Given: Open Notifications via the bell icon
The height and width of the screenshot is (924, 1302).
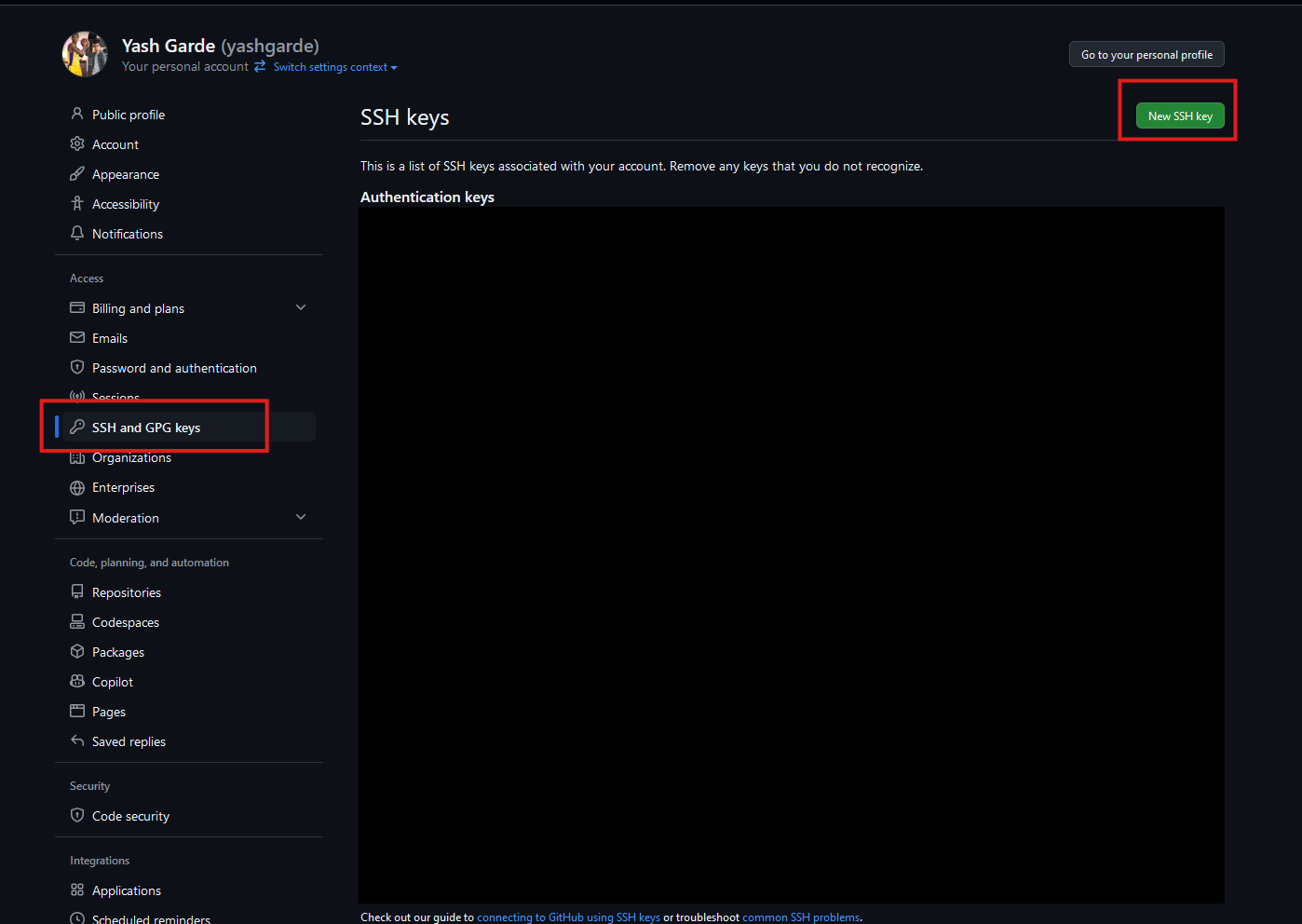Looking at the screenshot, I should (x=77, y=233).
